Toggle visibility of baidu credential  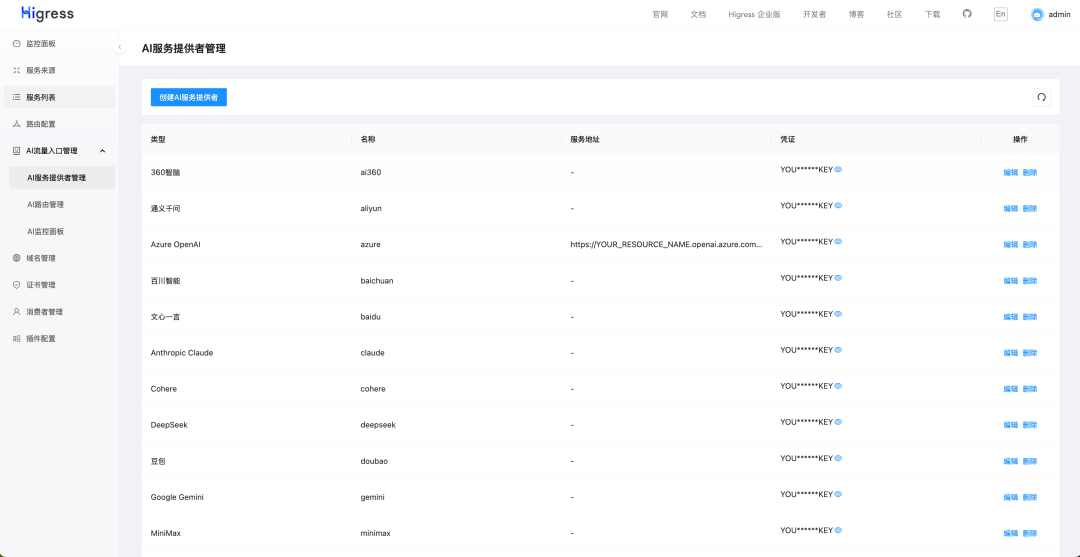838,313
